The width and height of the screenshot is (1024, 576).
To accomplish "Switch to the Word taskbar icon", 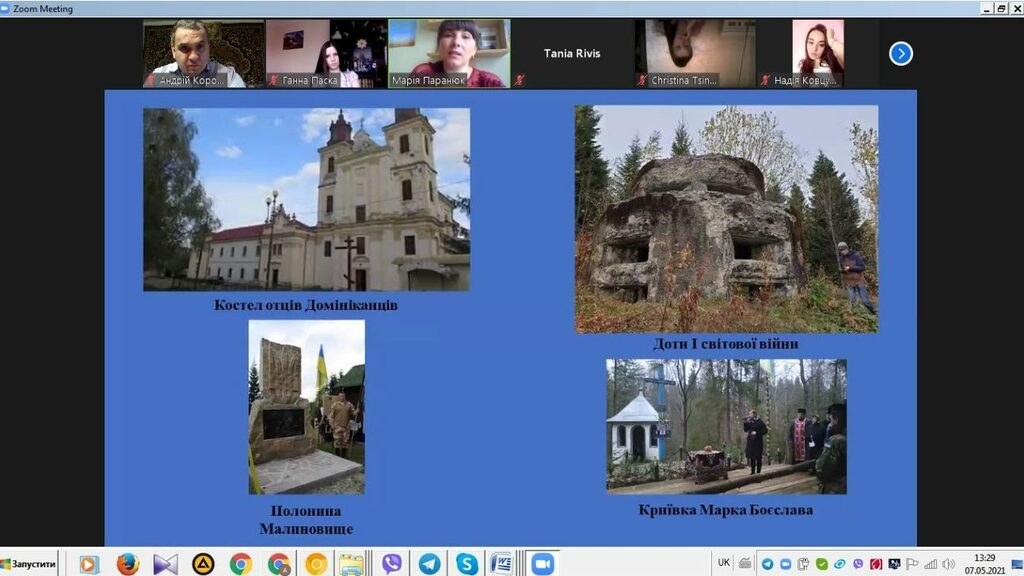I will tap(503, 563).
